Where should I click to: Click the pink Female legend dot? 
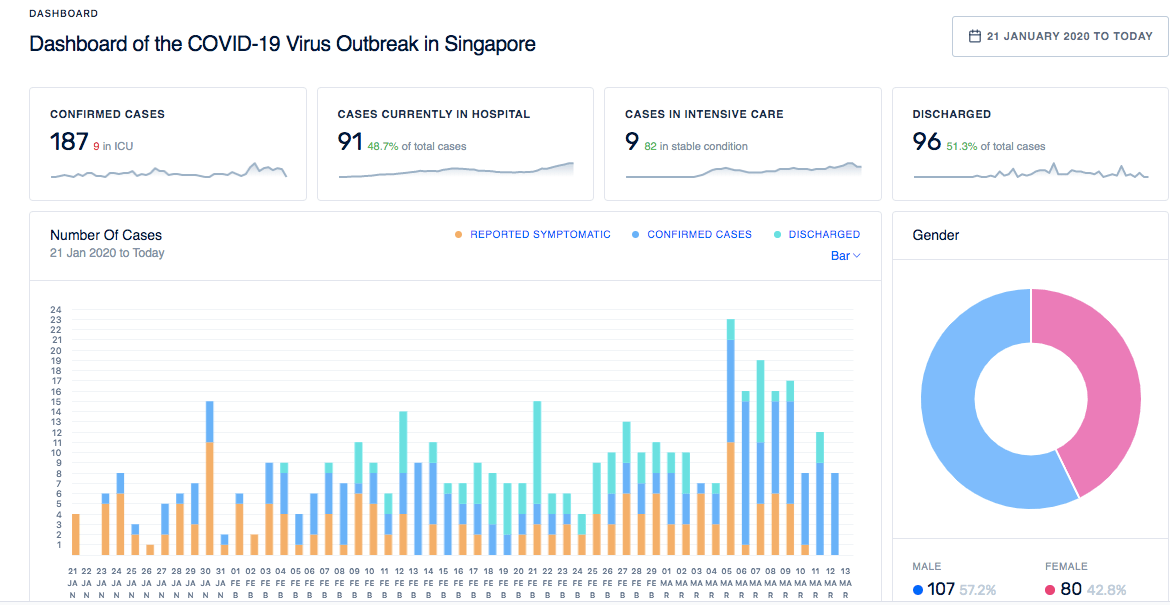coord(1051,590)
